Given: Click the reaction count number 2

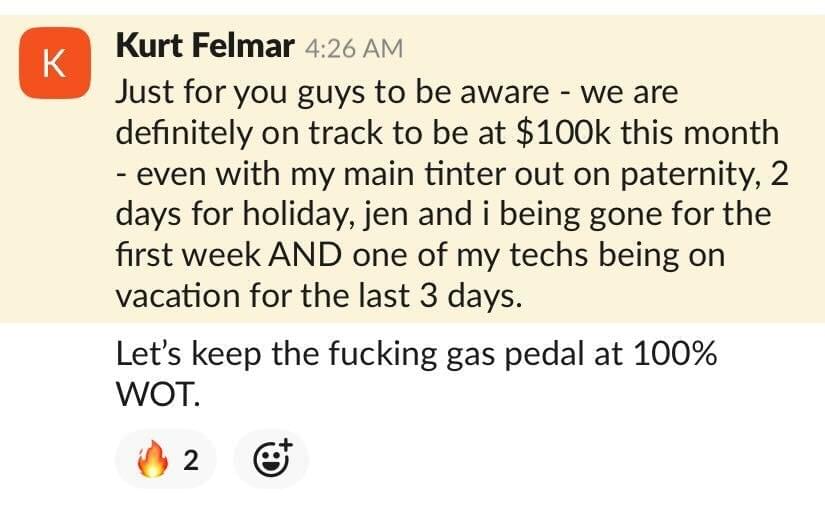Looking at the screenshot, I should 191,461.
